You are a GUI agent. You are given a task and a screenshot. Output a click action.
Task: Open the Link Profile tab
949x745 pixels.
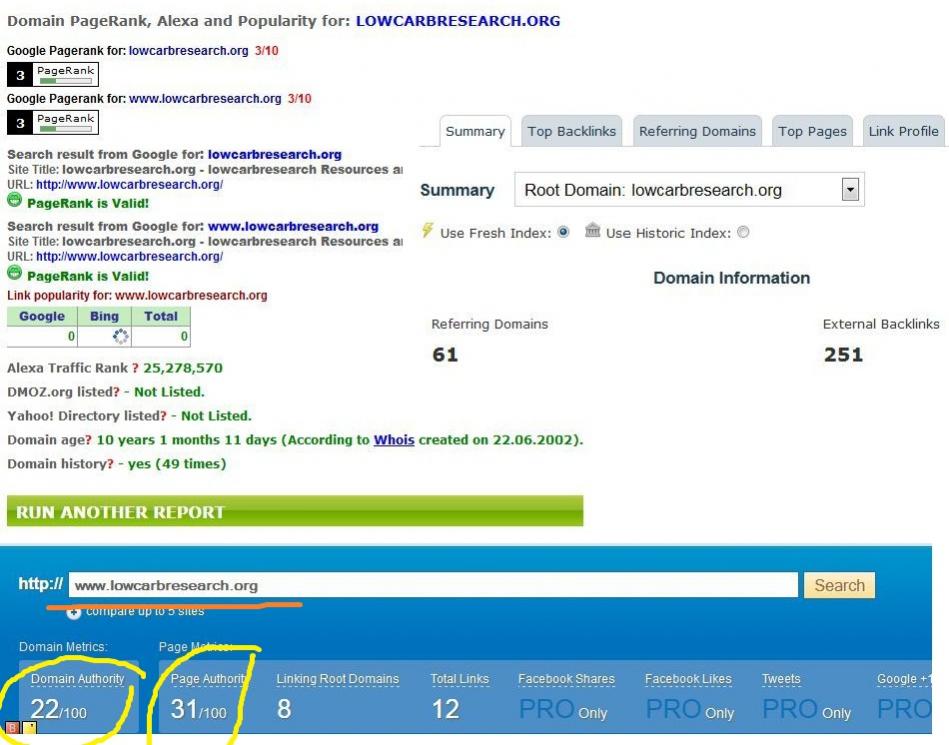pos(904,131)
